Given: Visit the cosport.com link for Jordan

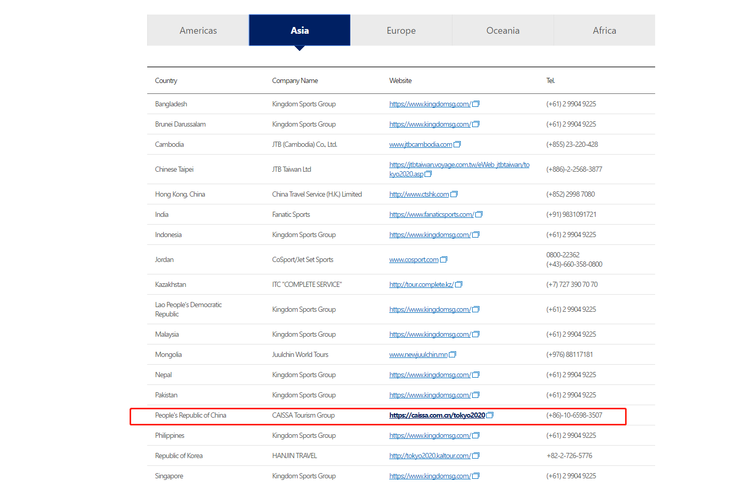Looking at the screenshot, I should 413,259.
